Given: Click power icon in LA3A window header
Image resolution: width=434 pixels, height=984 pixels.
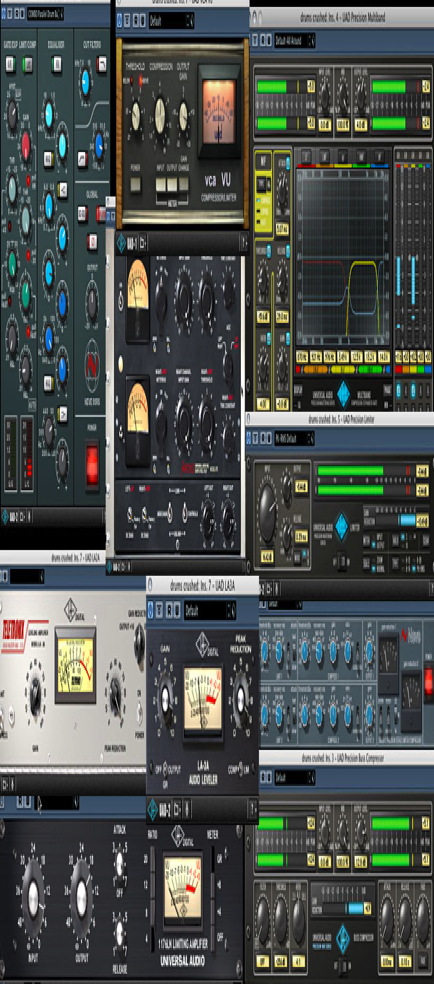Looking at the screenshot, I should pyautogui.click(x=152, y=609).
